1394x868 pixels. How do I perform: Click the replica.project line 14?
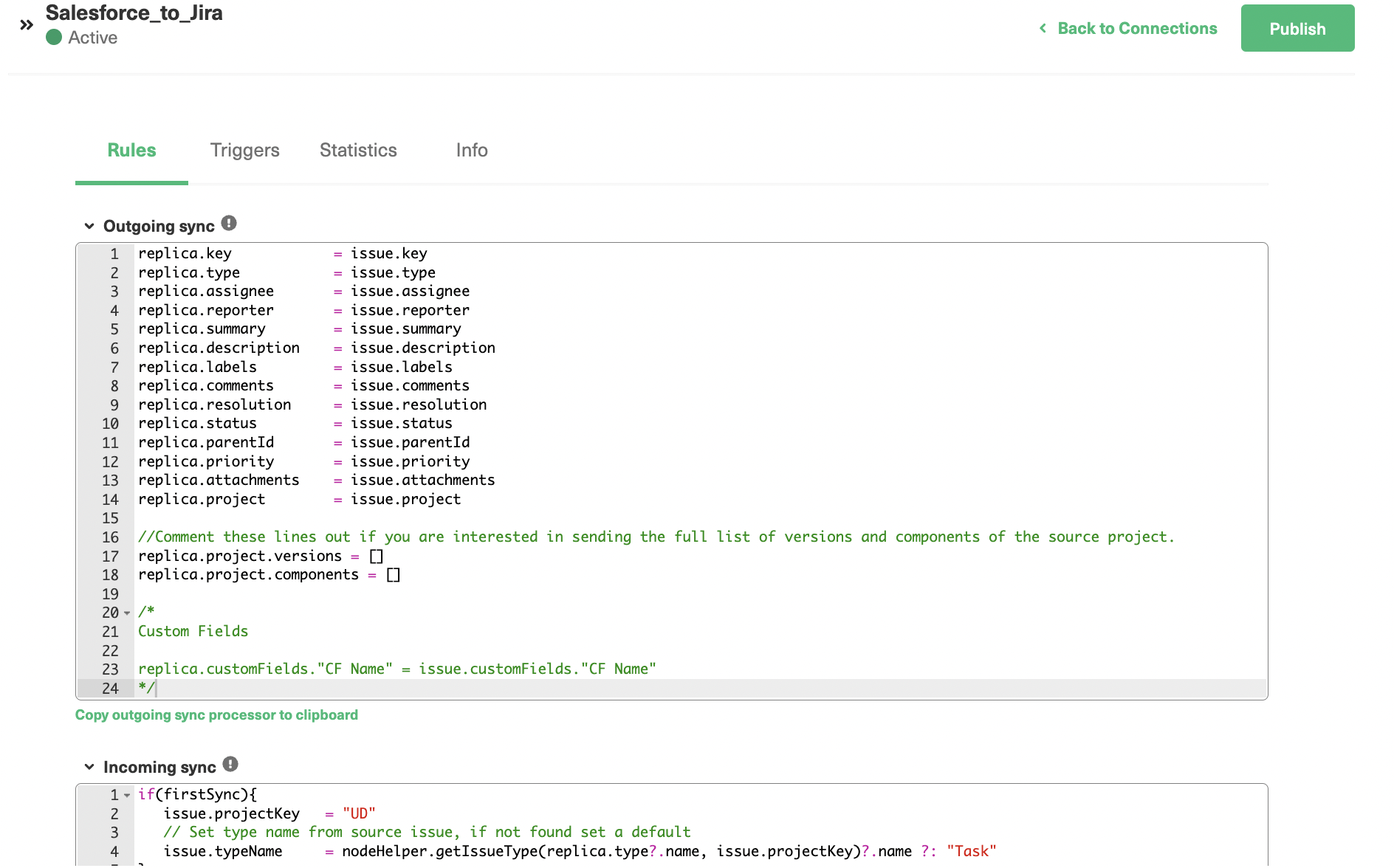coord(300,500)
